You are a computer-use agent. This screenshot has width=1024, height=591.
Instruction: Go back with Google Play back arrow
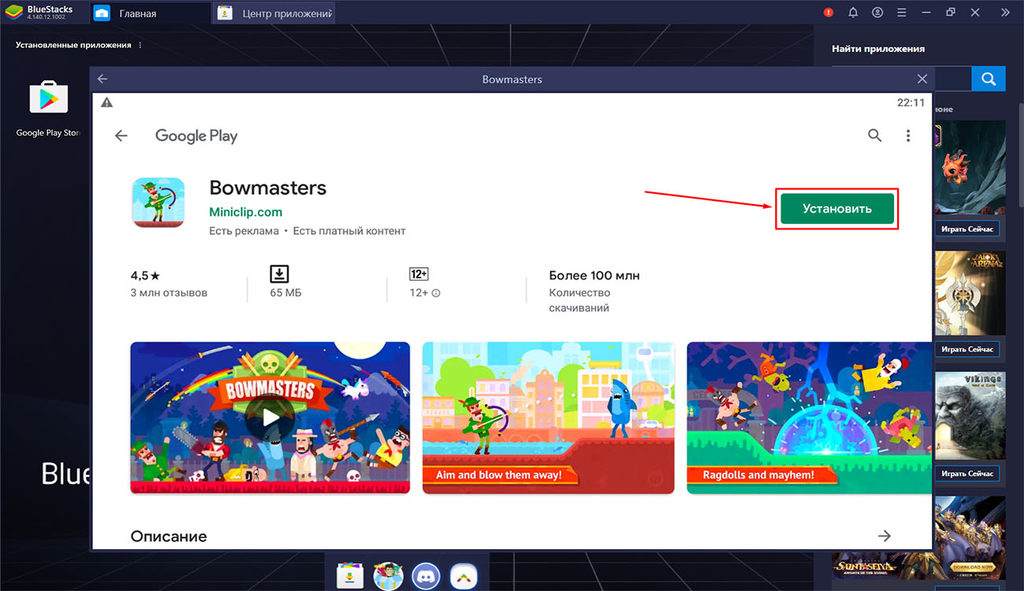tap(121, 136)
